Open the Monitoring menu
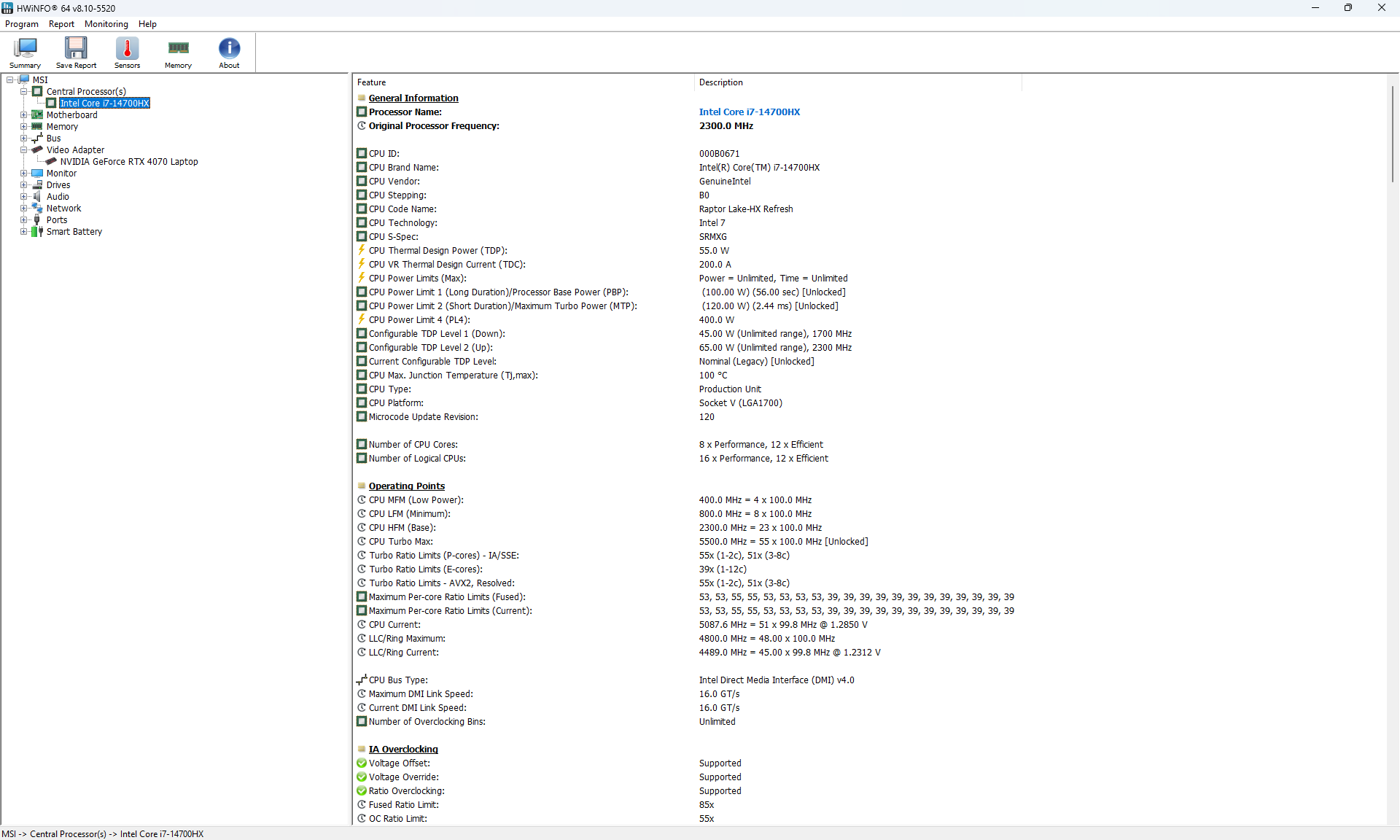The height and width of the screenshot is (840, 1400). coord(106,24)
